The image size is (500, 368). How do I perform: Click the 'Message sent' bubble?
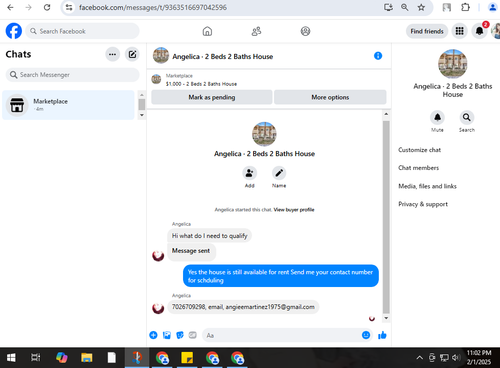click(191, 251)
